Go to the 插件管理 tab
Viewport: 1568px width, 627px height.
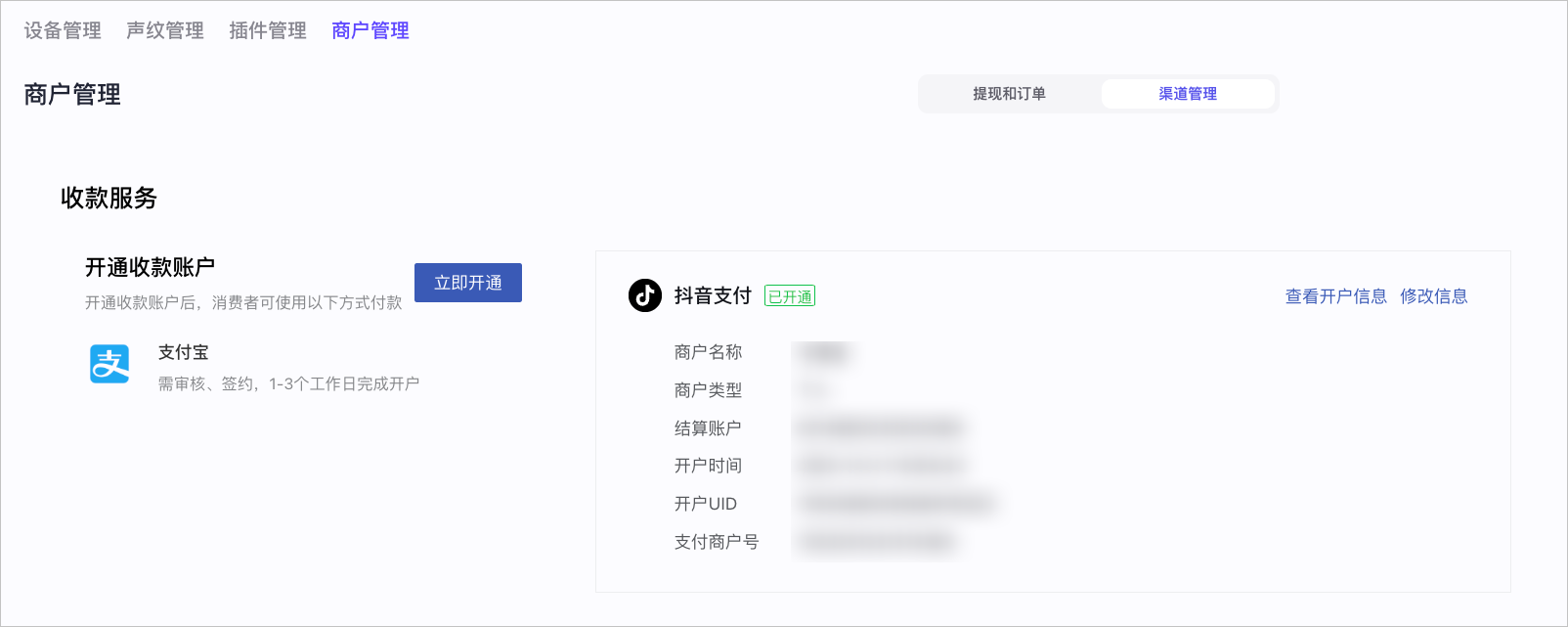(268, 30)
